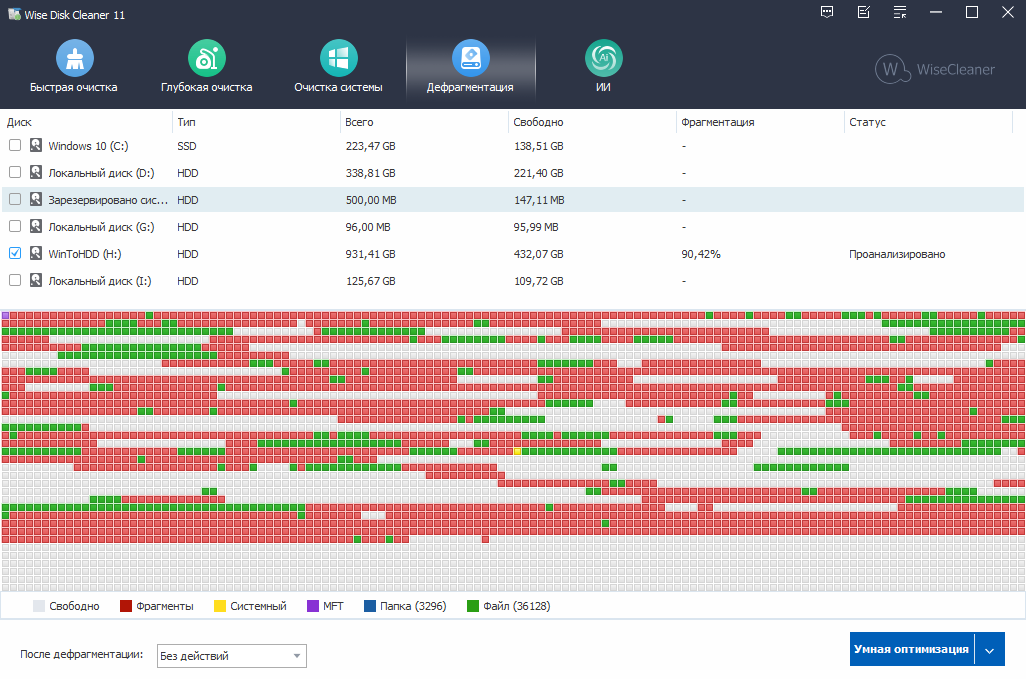Expand the После дефрагментации dropdown
Image resolution: width=1026 pixels, height=679 pixels.
click(x=232, y=655)
